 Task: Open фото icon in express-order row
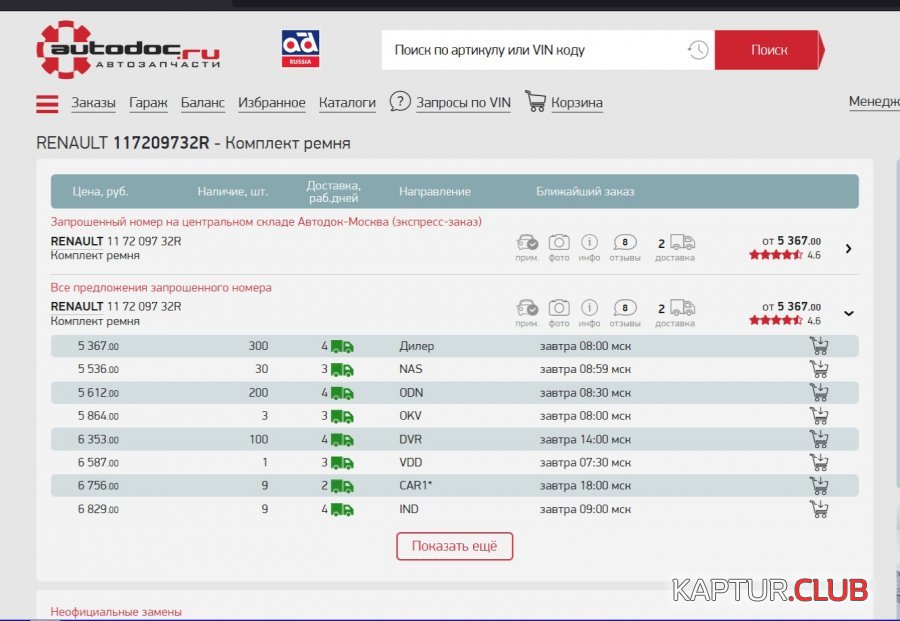[559, 242]
